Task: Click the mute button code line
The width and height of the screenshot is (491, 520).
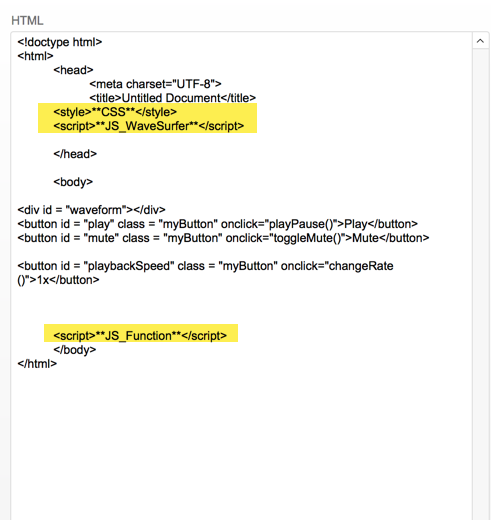Action: tap(223, 238)
